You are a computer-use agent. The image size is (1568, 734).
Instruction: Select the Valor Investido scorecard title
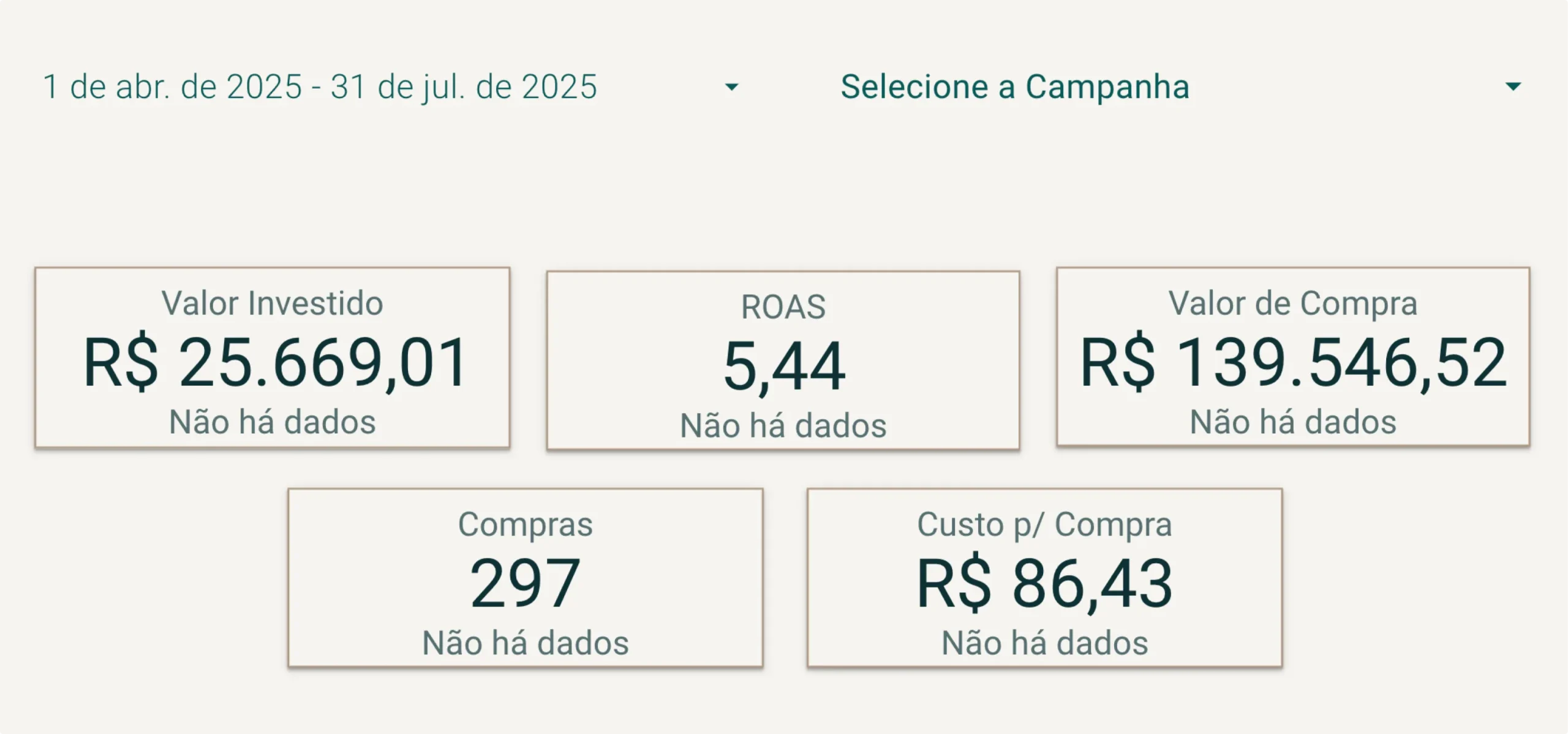coord(272,303)
